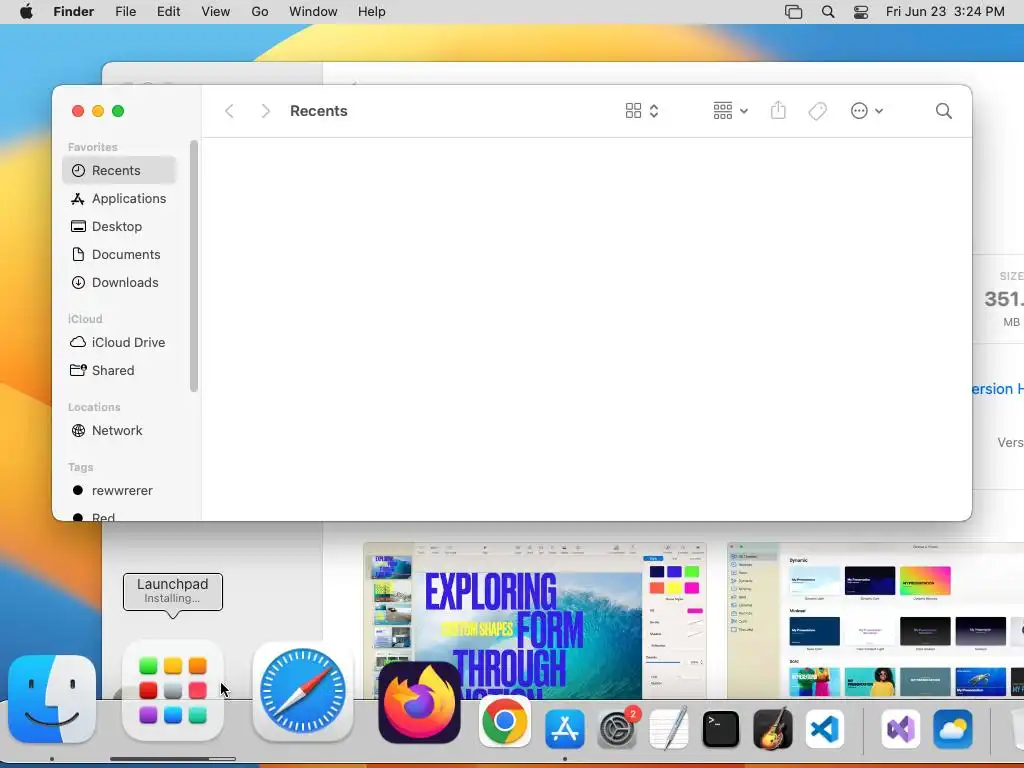Open iCloud Drive in the sidebar

[119, 342]
